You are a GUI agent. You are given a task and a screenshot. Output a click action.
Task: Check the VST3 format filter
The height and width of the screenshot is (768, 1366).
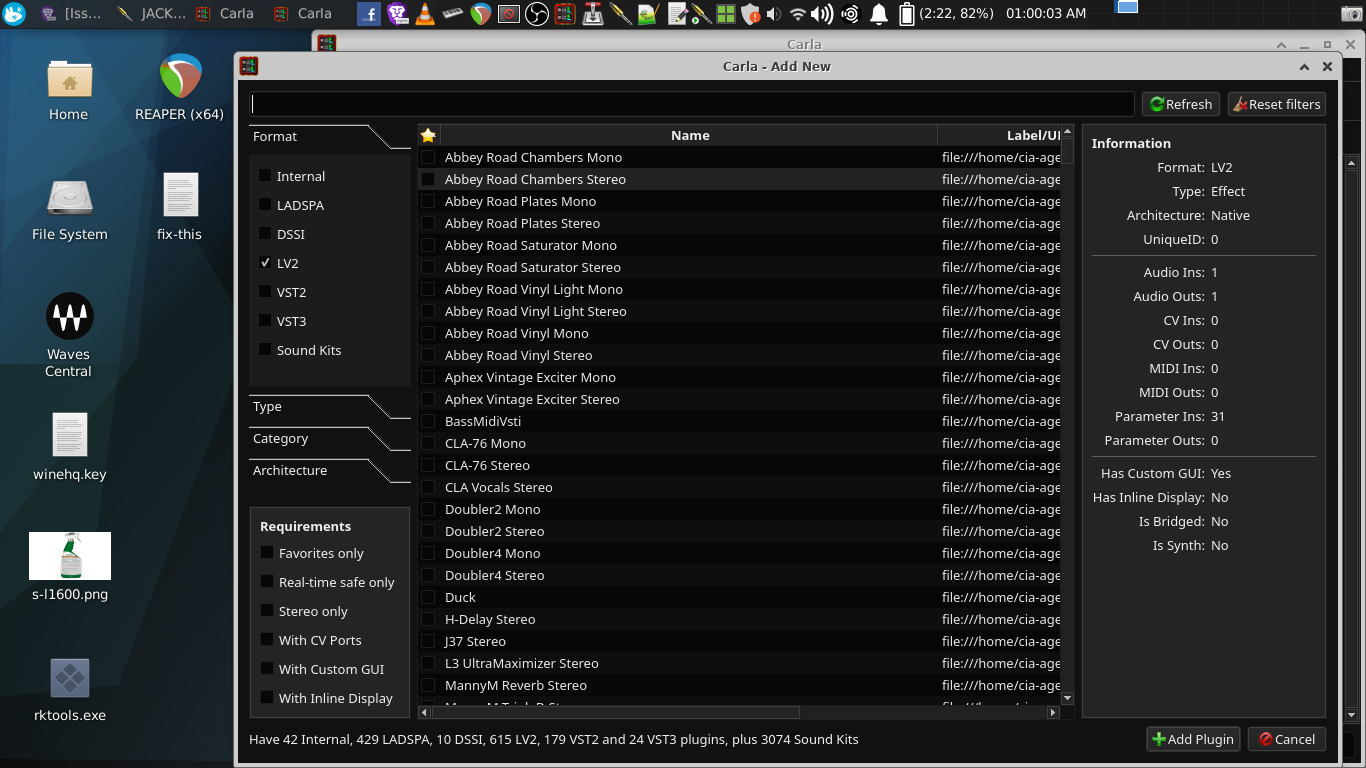point(265,321)
